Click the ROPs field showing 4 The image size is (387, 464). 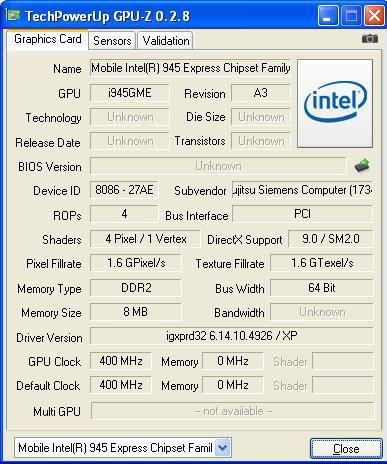coord(124,214)
